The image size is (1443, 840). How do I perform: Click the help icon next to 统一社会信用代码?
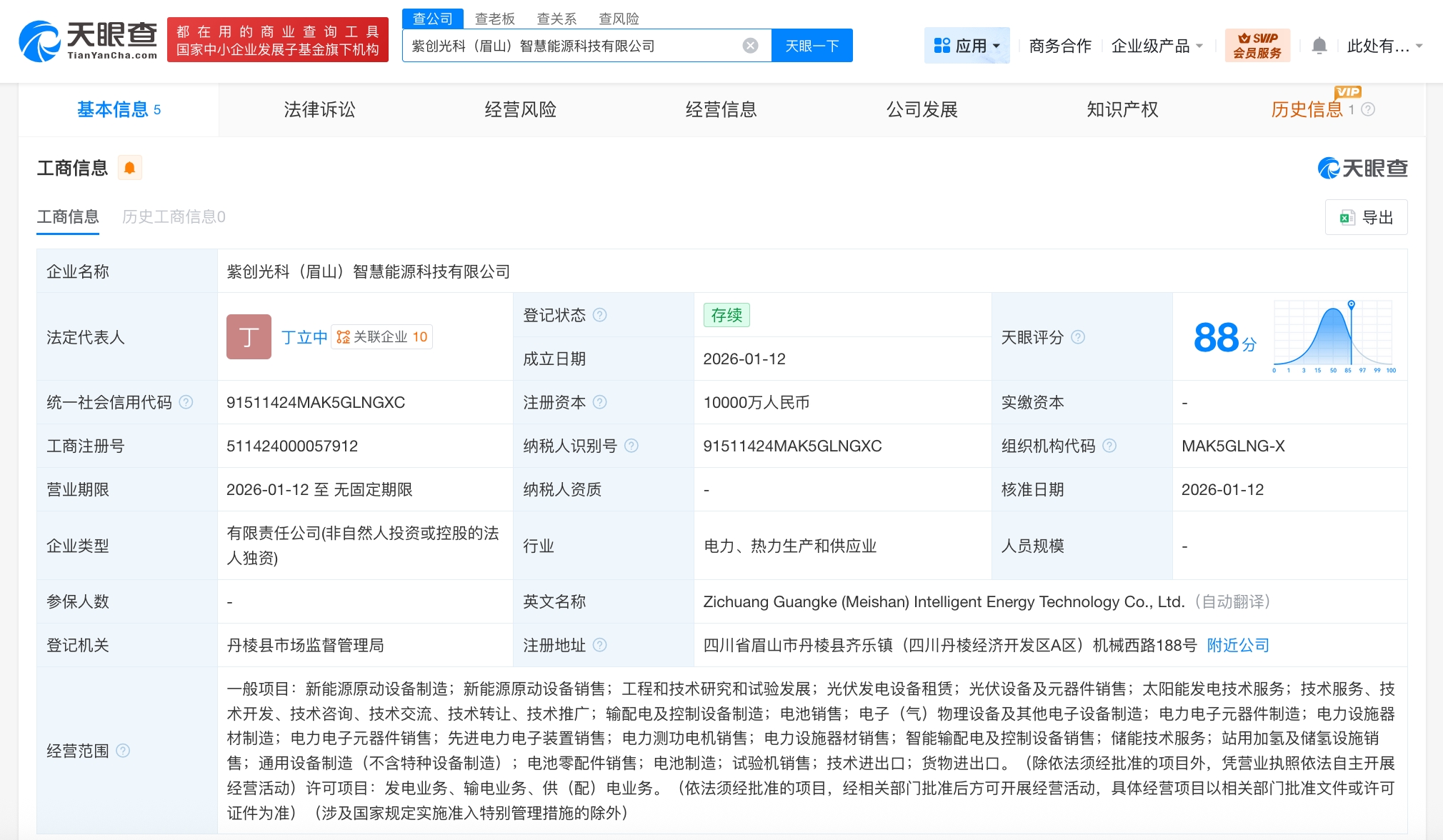(x=186, y=402)
